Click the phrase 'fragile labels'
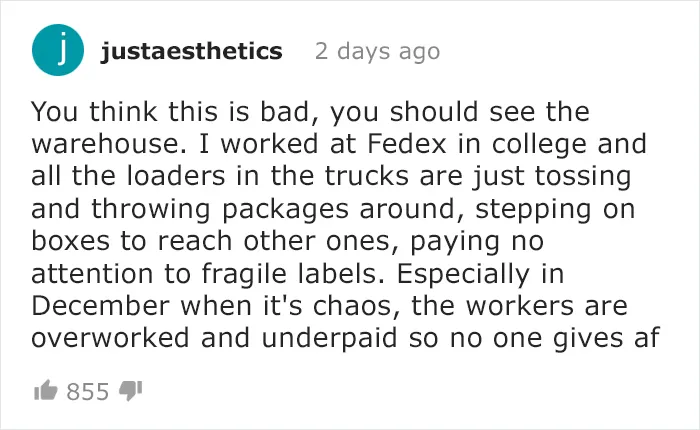700x430 pixels. pyautogui.click(x=293, y=274)
